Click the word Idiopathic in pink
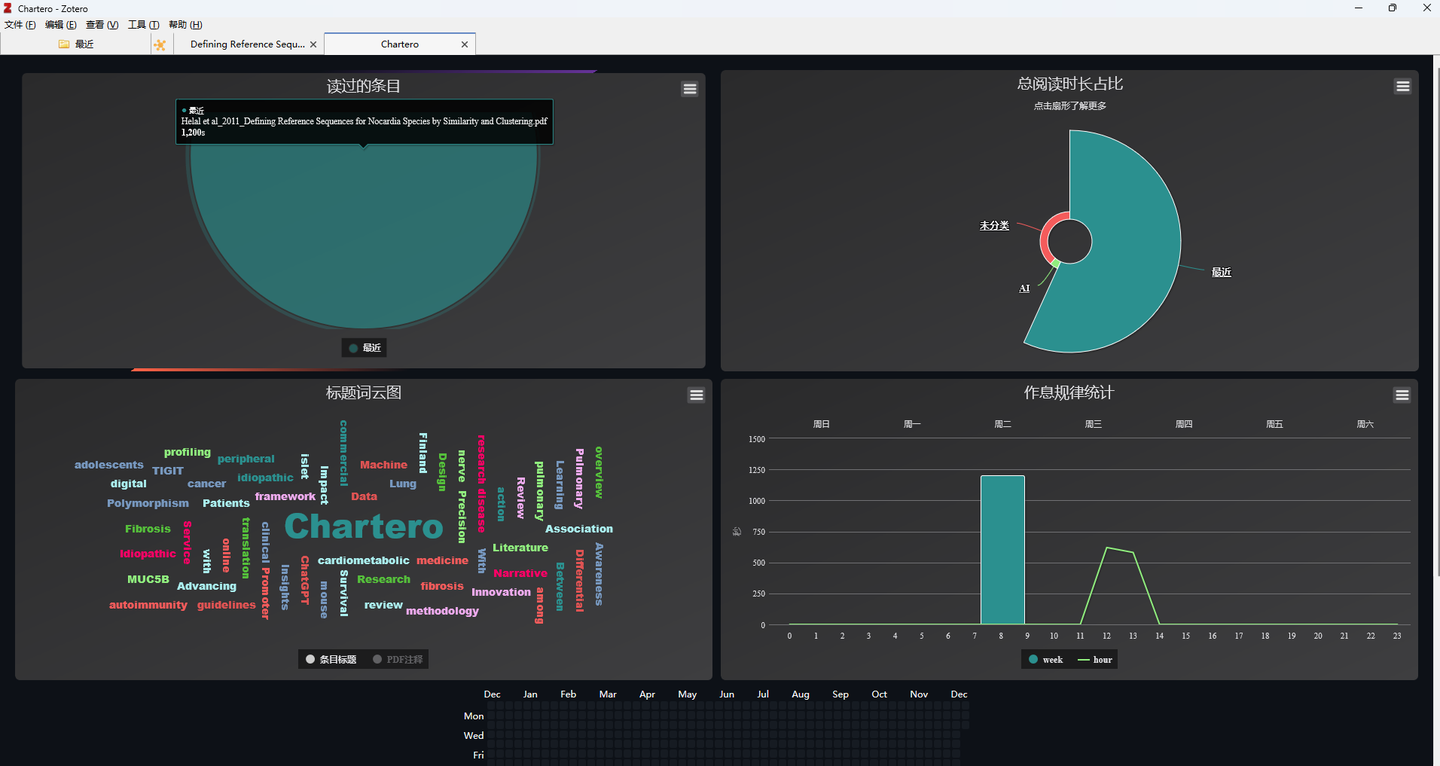Image resolution: width=1440 pixels, height=766 pixels. click(x=148, y=554)
